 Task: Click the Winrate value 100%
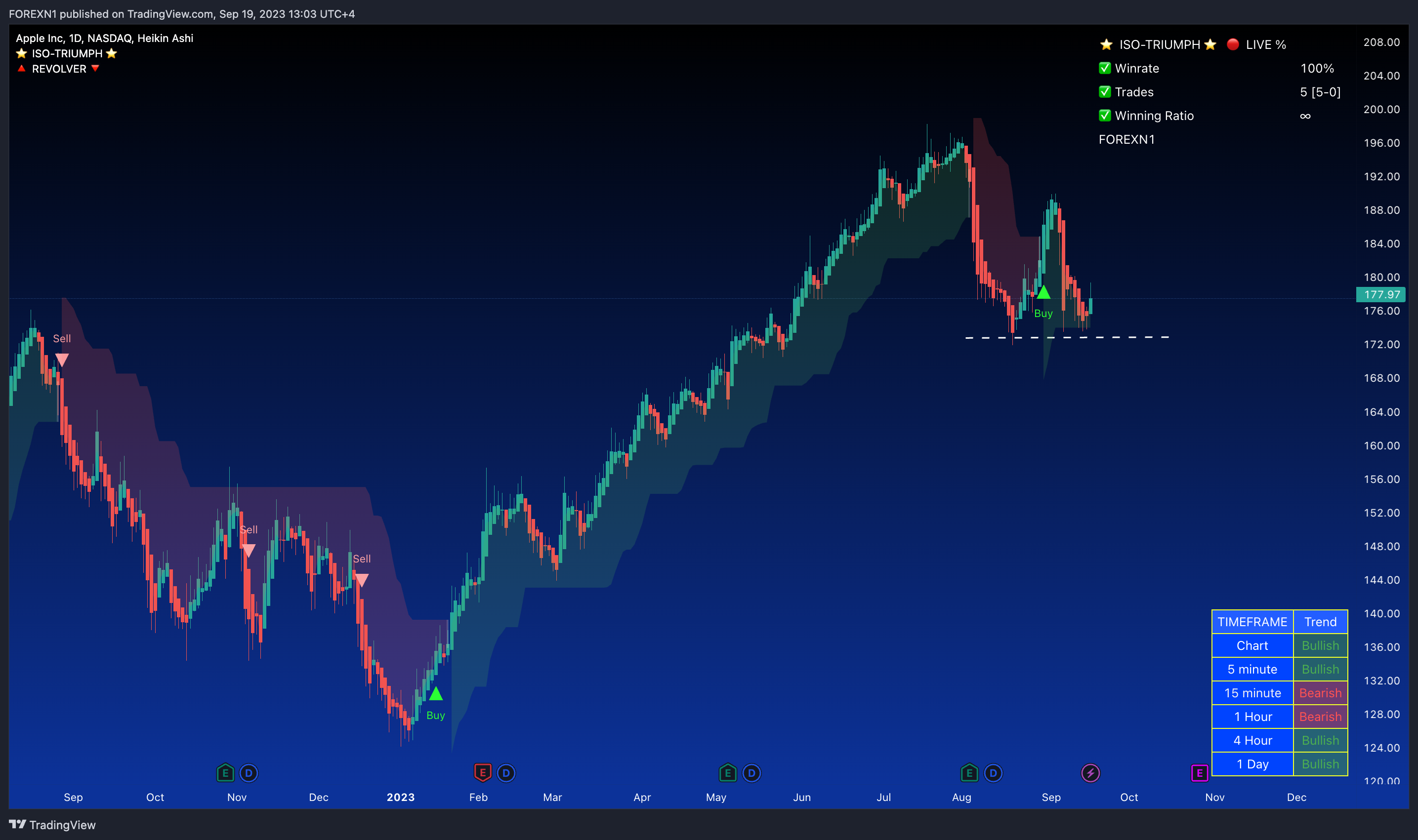pos(1317,69)
